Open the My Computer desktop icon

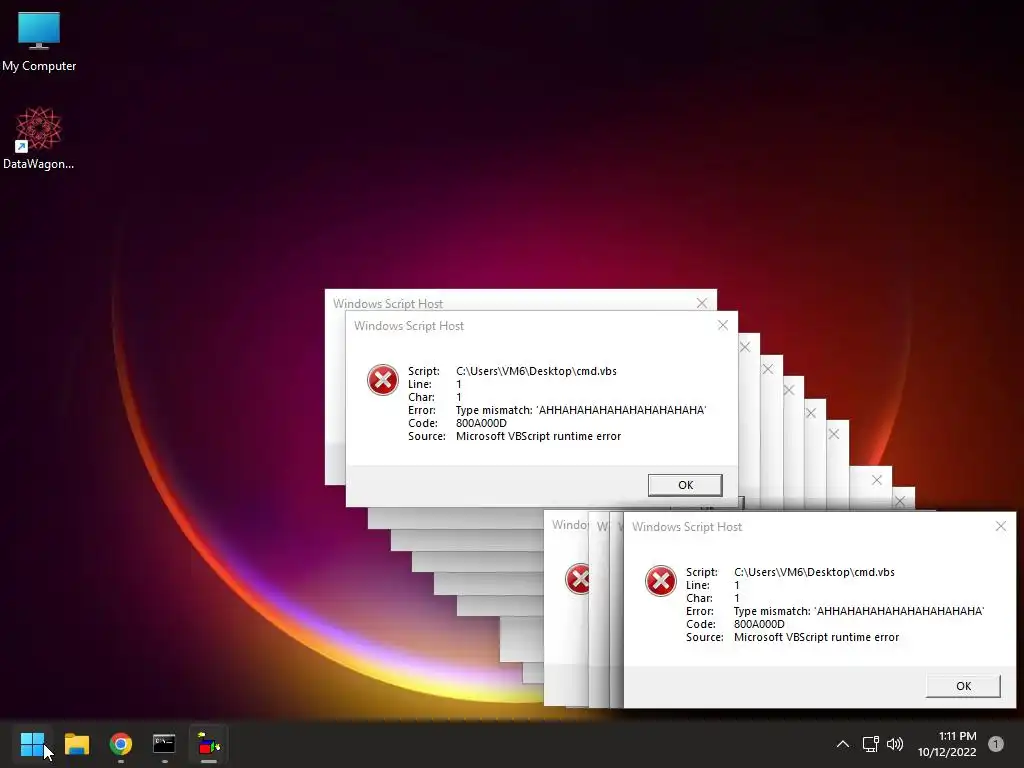coord(39,41)
